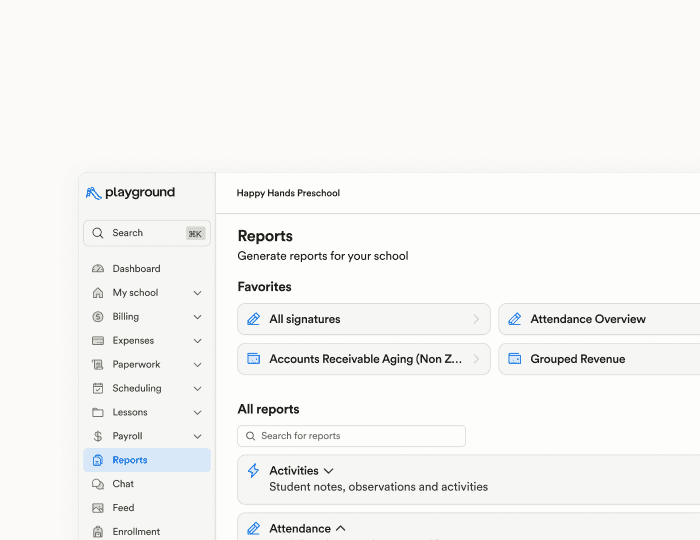The image size is (700, 540).
Task: Click the pencil icon on Attendance Overview
Action: coord(515,319)
